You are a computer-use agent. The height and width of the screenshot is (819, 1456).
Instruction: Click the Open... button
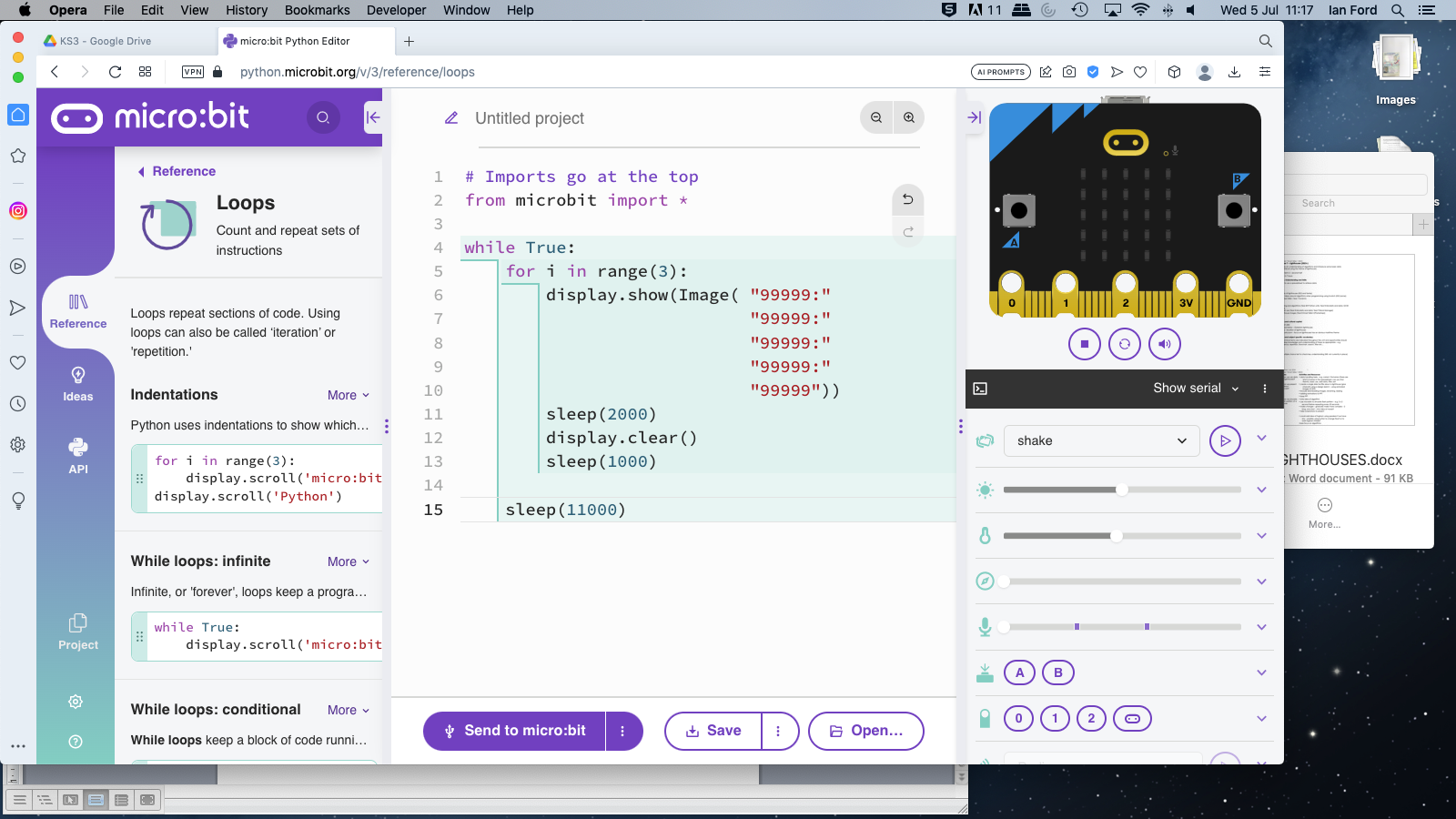point(866,731)
